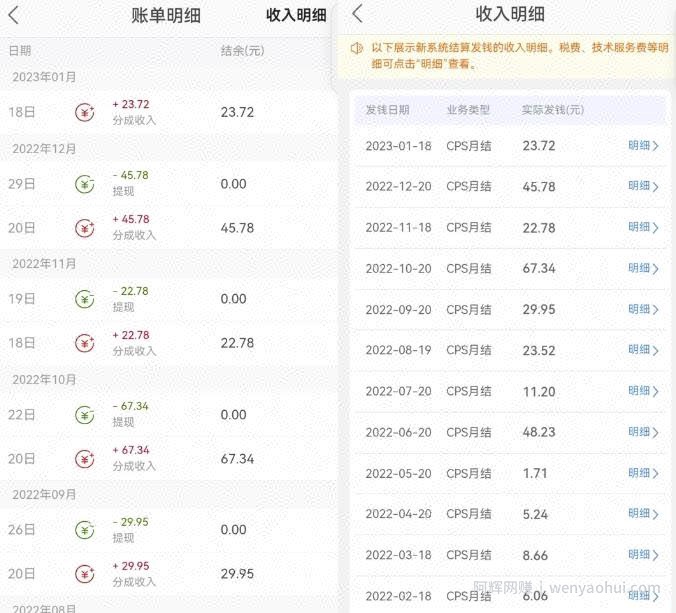
Task: Go back from 账单明细 page
Action: pos(14,16)
